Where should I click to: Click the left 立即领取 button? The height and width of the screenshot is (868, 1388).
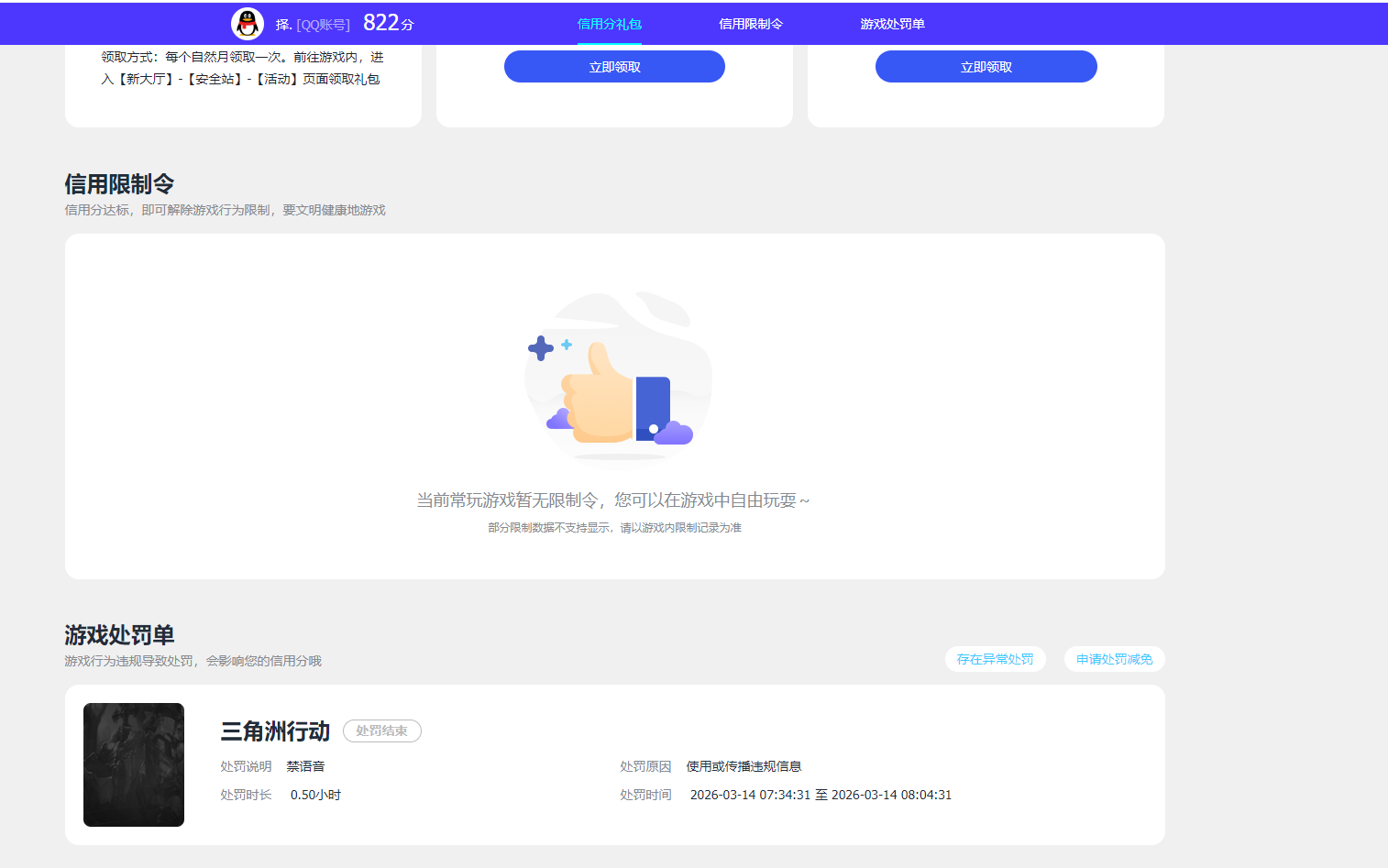(613, 66)
